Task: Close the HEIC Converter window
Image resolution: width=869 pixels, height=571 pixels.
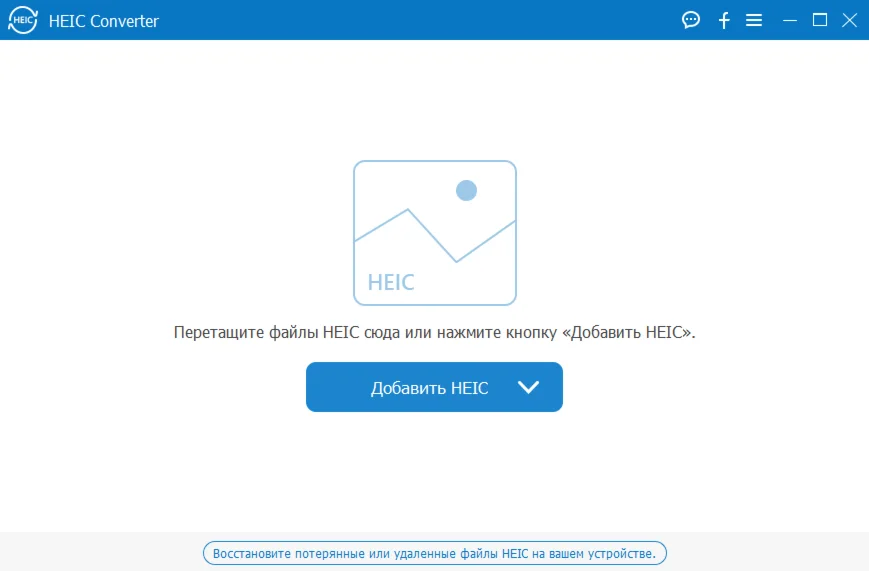Action: pos(850,21)
